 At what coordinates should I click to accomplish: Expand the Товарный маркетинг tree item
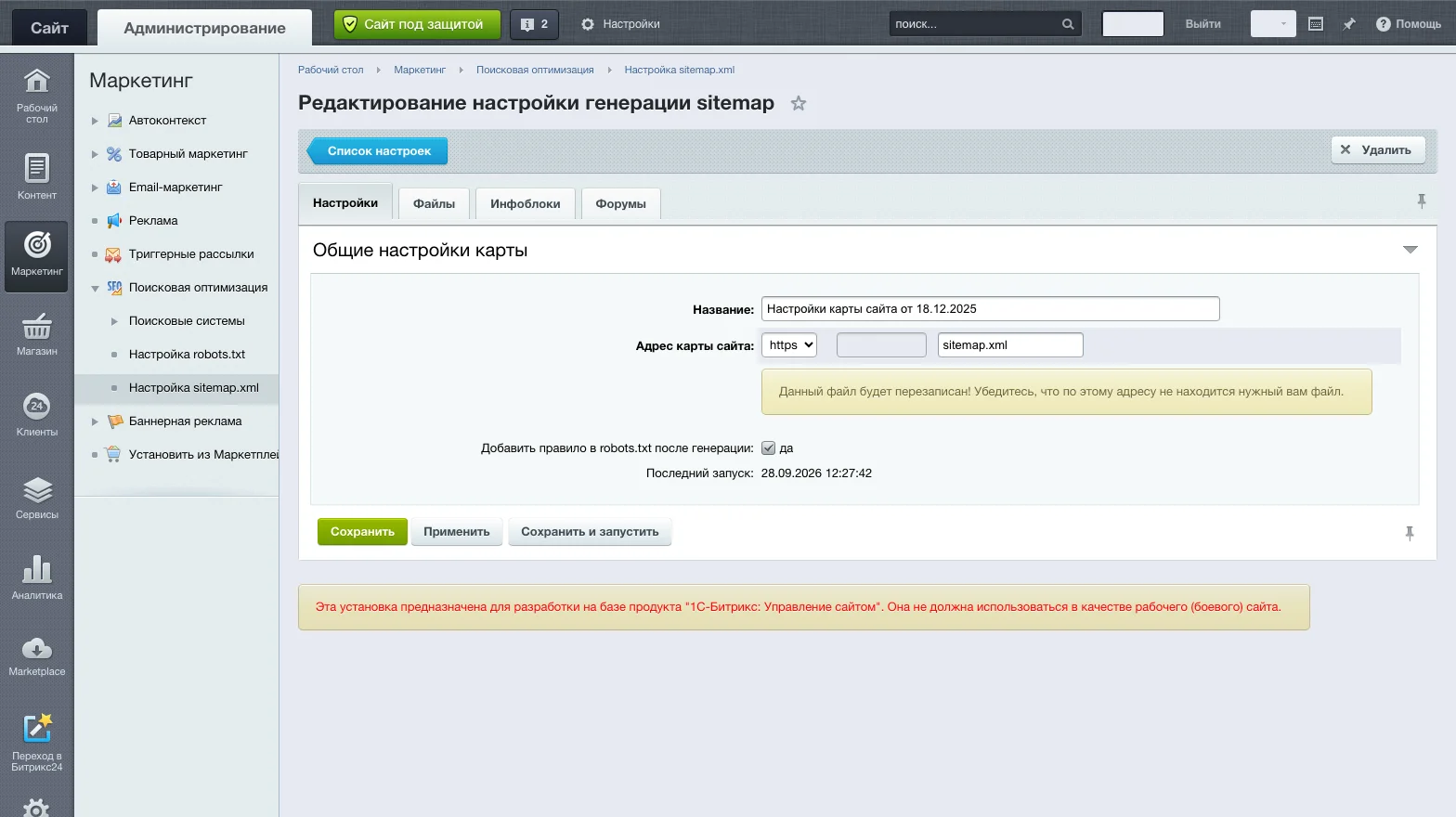(x=95, y=154)
